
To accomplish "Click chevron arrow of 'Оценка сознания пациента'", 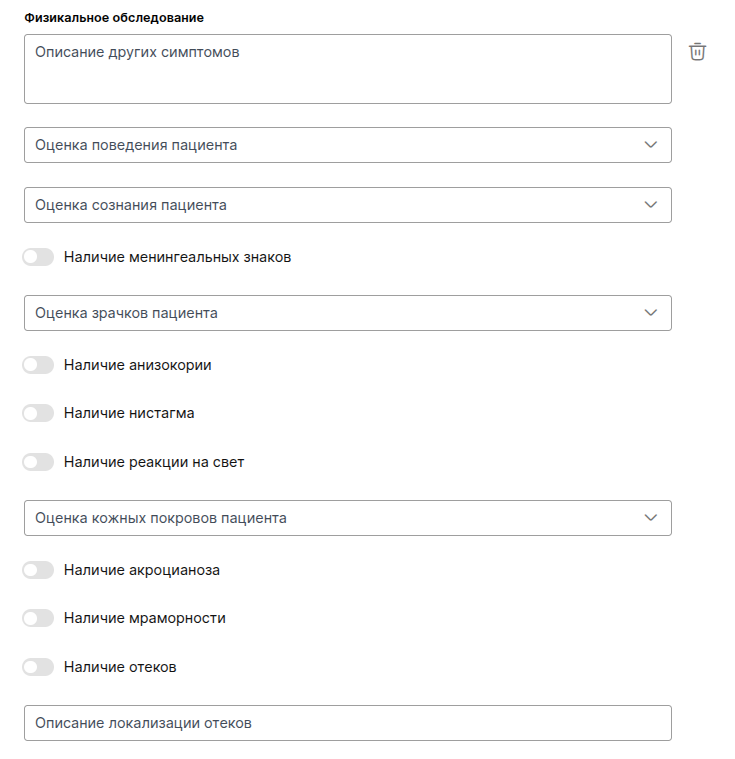I will tap(651, 205).
